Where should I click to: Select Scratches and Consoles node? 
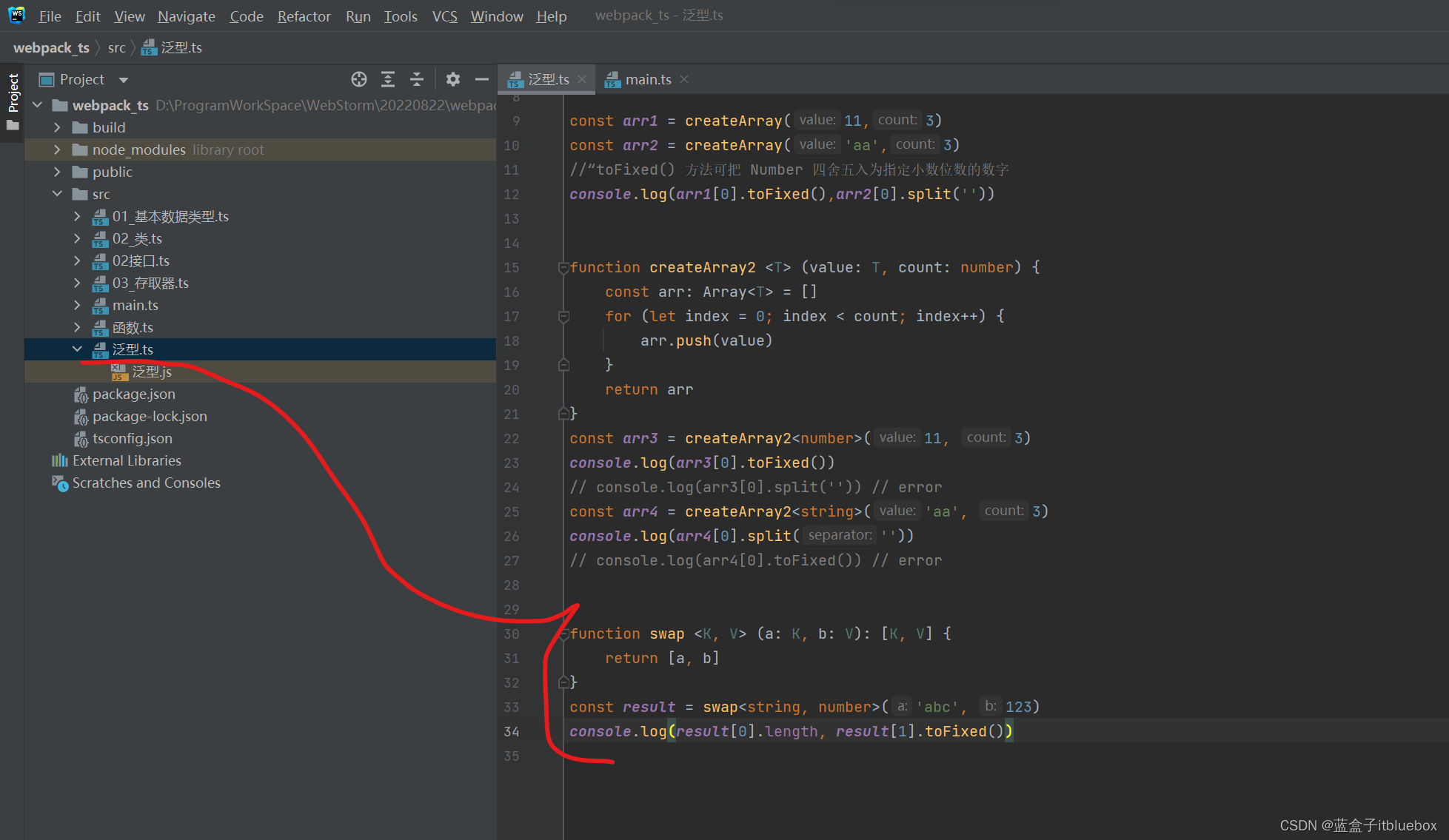click(146, 483)
